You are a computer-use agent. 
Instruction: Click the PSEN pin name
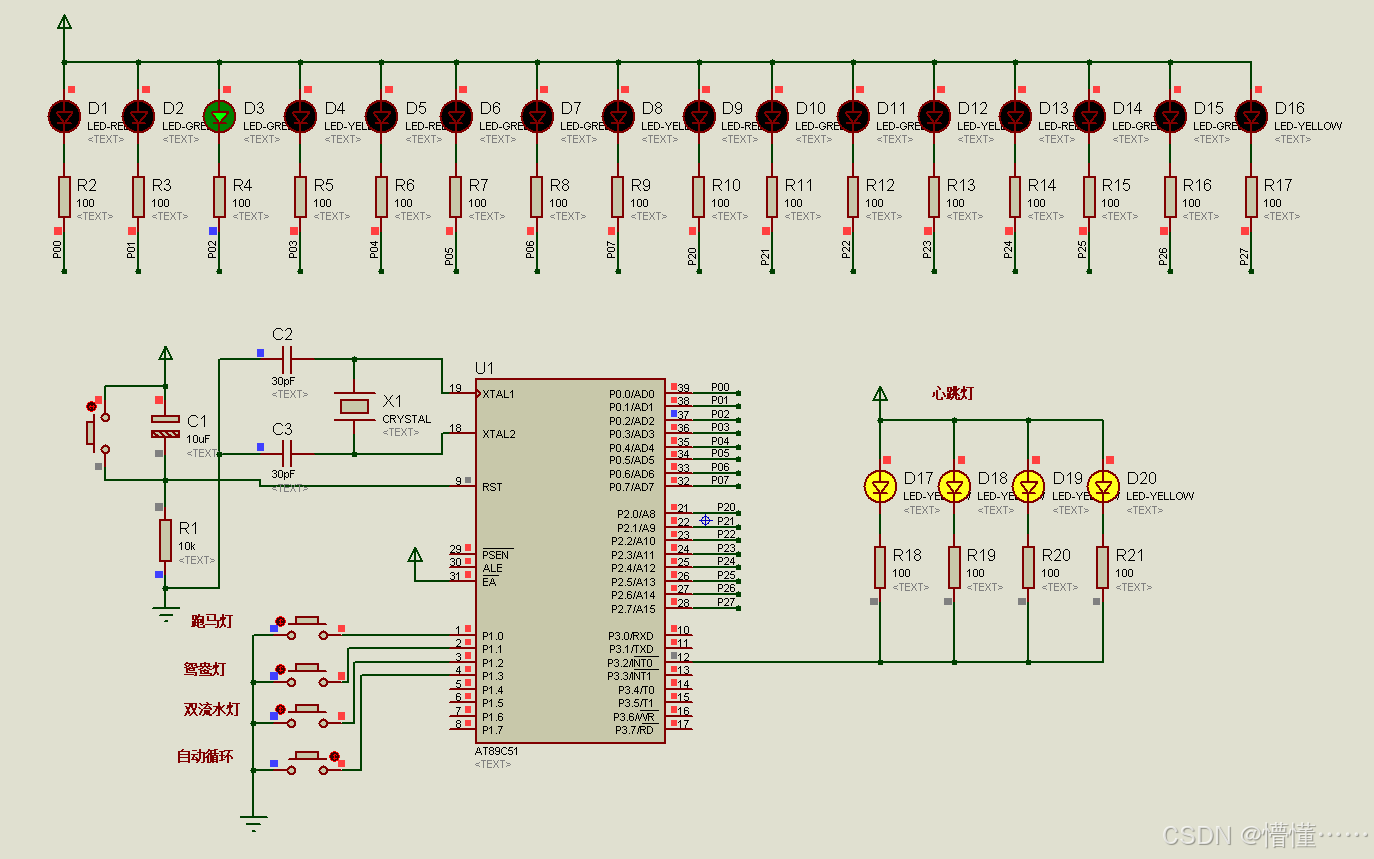point(495,555)
